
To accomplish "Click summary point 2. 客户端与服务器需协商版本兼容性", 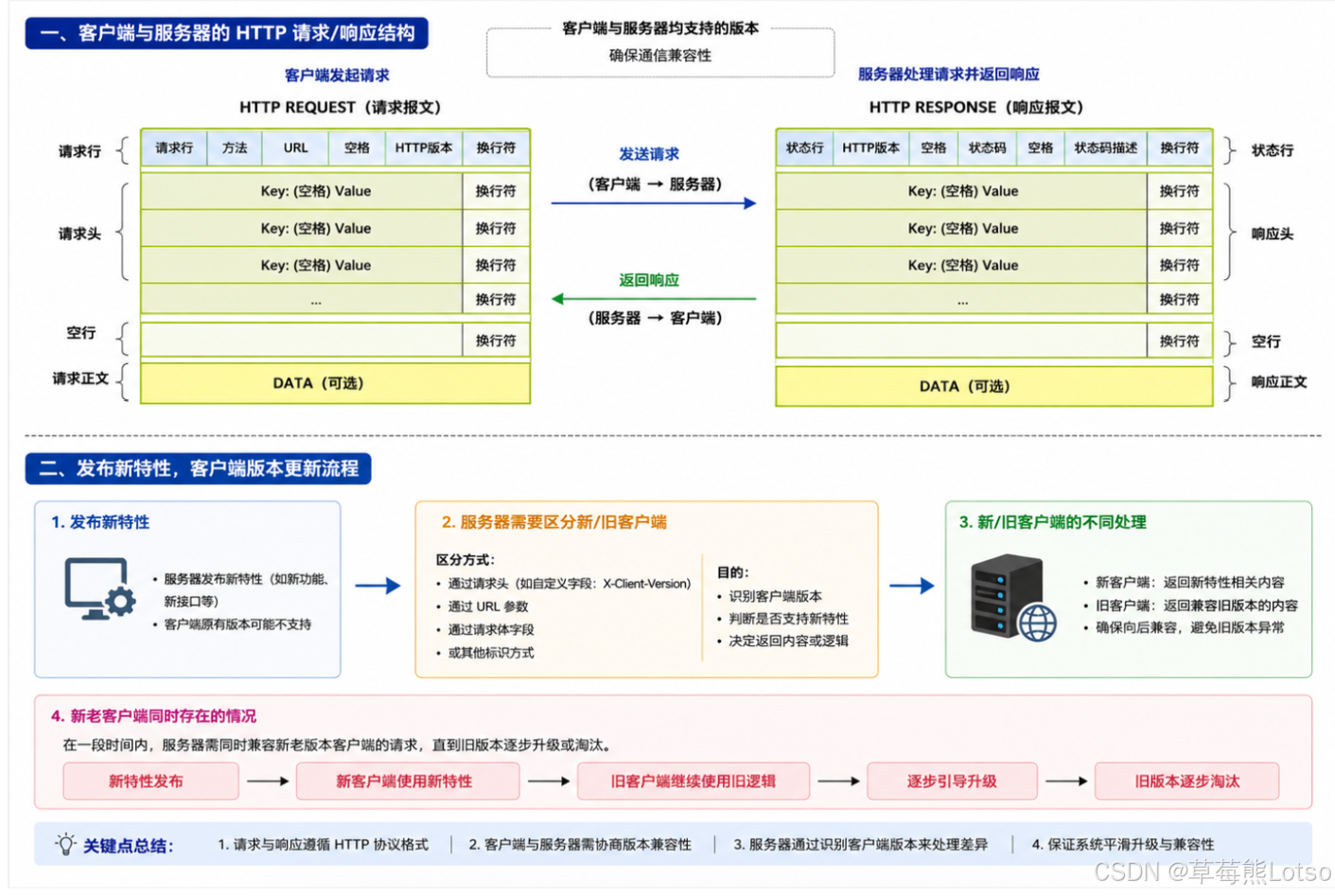I will click(580, 845).
